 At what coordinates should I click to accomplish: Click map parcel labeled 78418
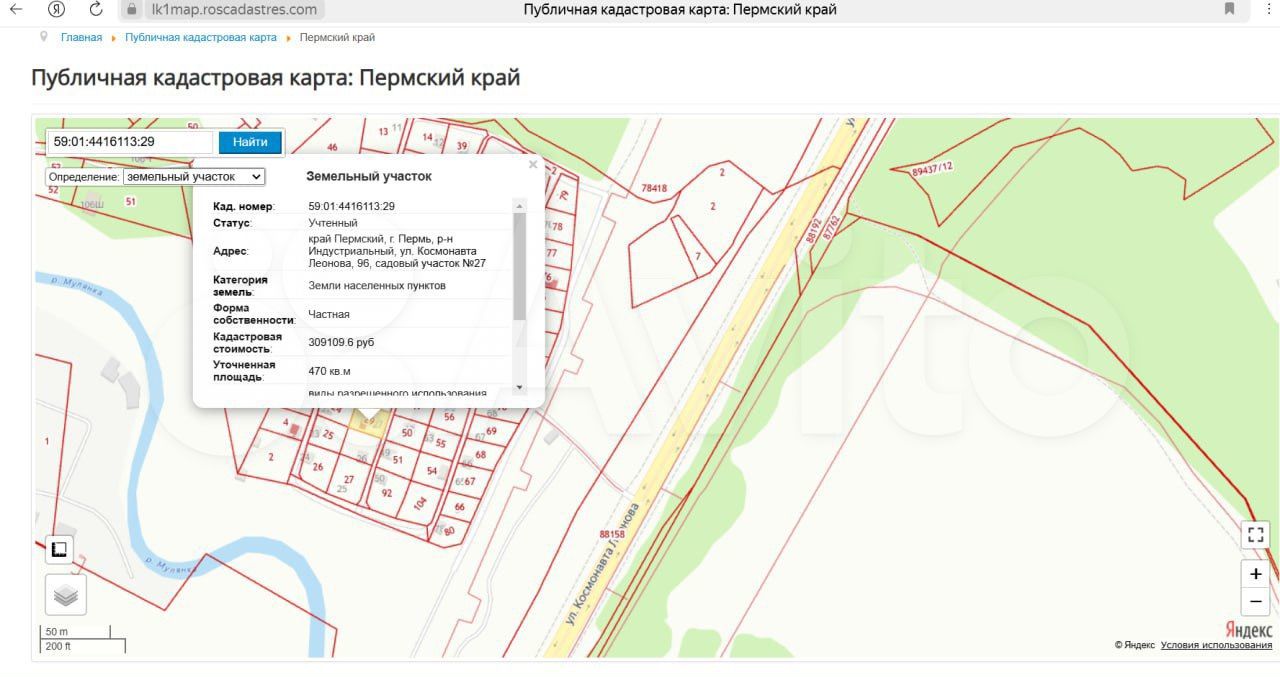point(654,188)
